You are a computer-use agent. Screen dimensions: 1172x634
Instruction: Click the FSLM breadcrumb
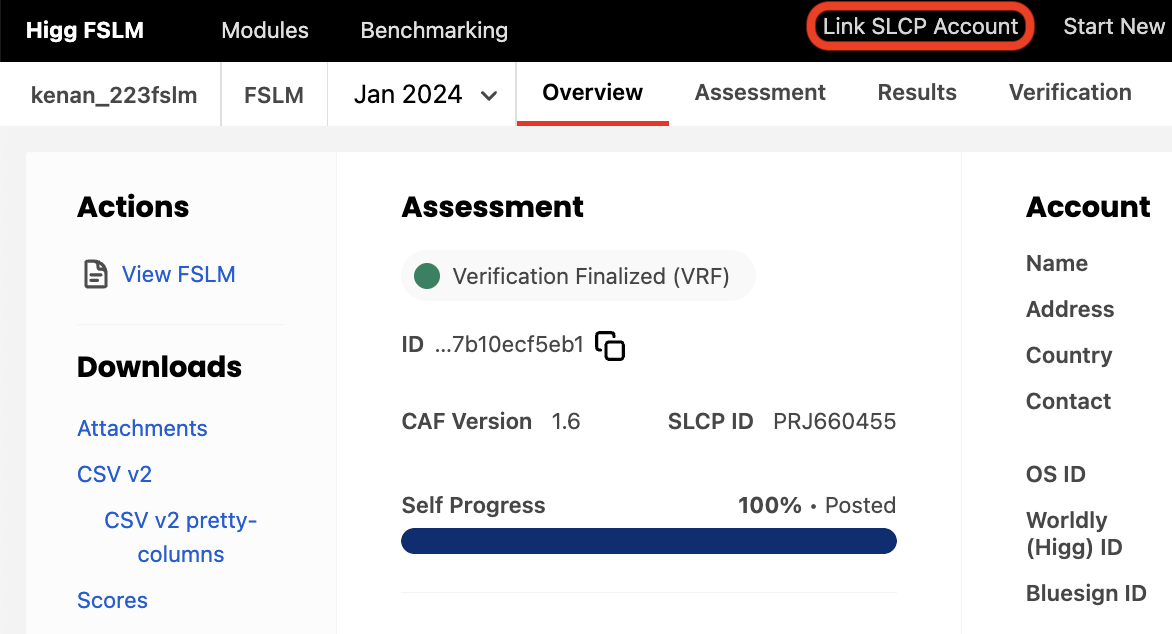click(274, 95)
